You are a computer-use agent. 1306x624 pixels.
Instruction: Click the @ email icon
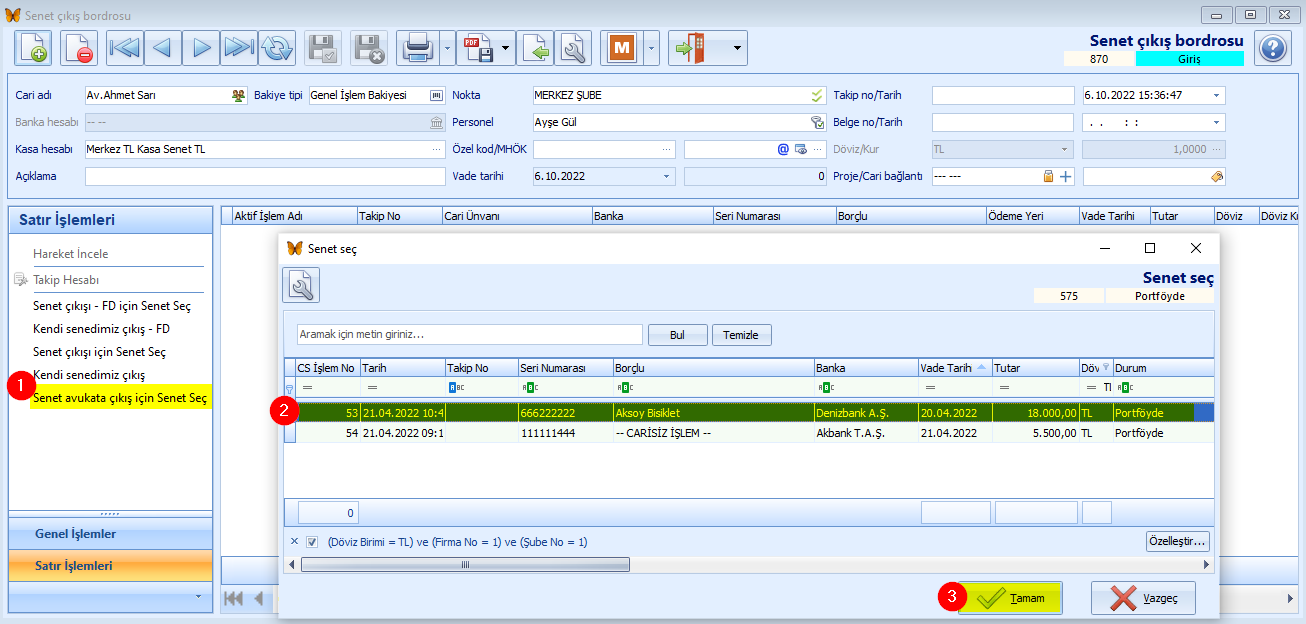pos(784,149)
